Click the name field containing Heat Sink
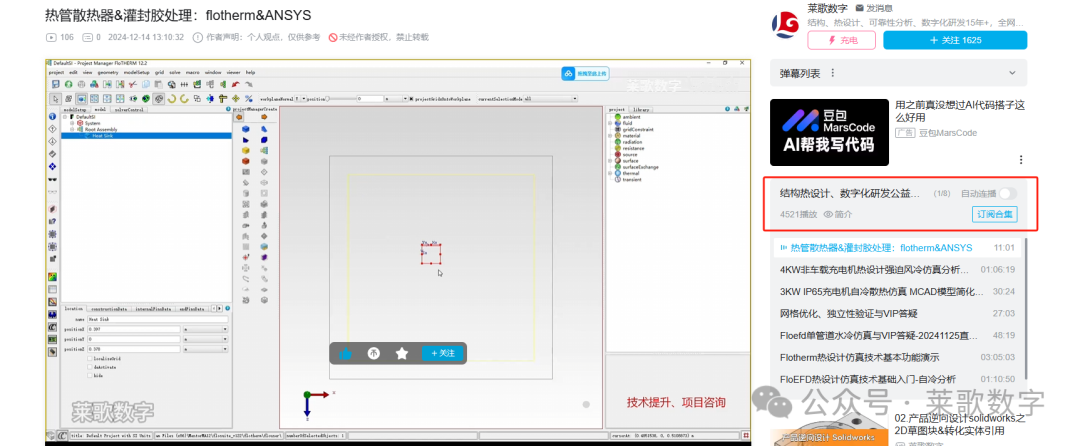 click(158, 319)
